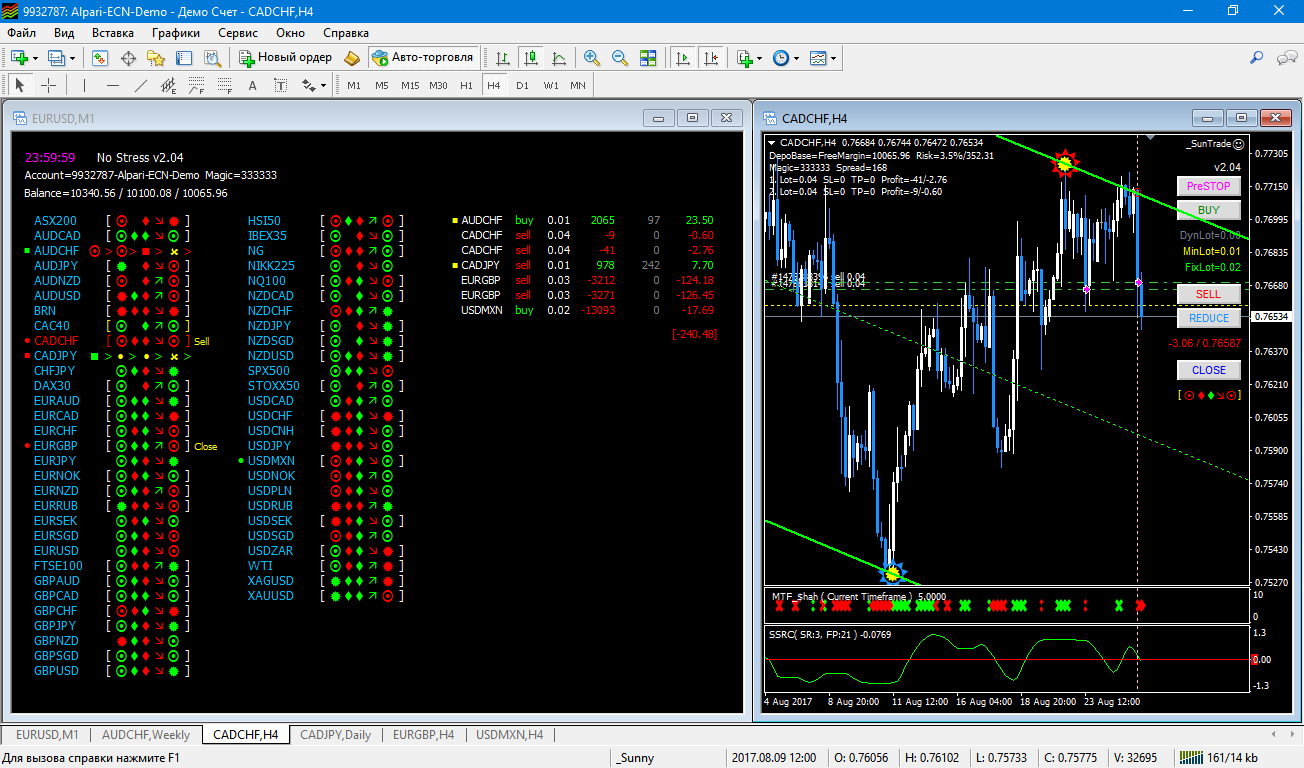Click the REDUCE button on CADCHF chart
This screenshot has height=768, width=1304.
tap(1209, 318)
